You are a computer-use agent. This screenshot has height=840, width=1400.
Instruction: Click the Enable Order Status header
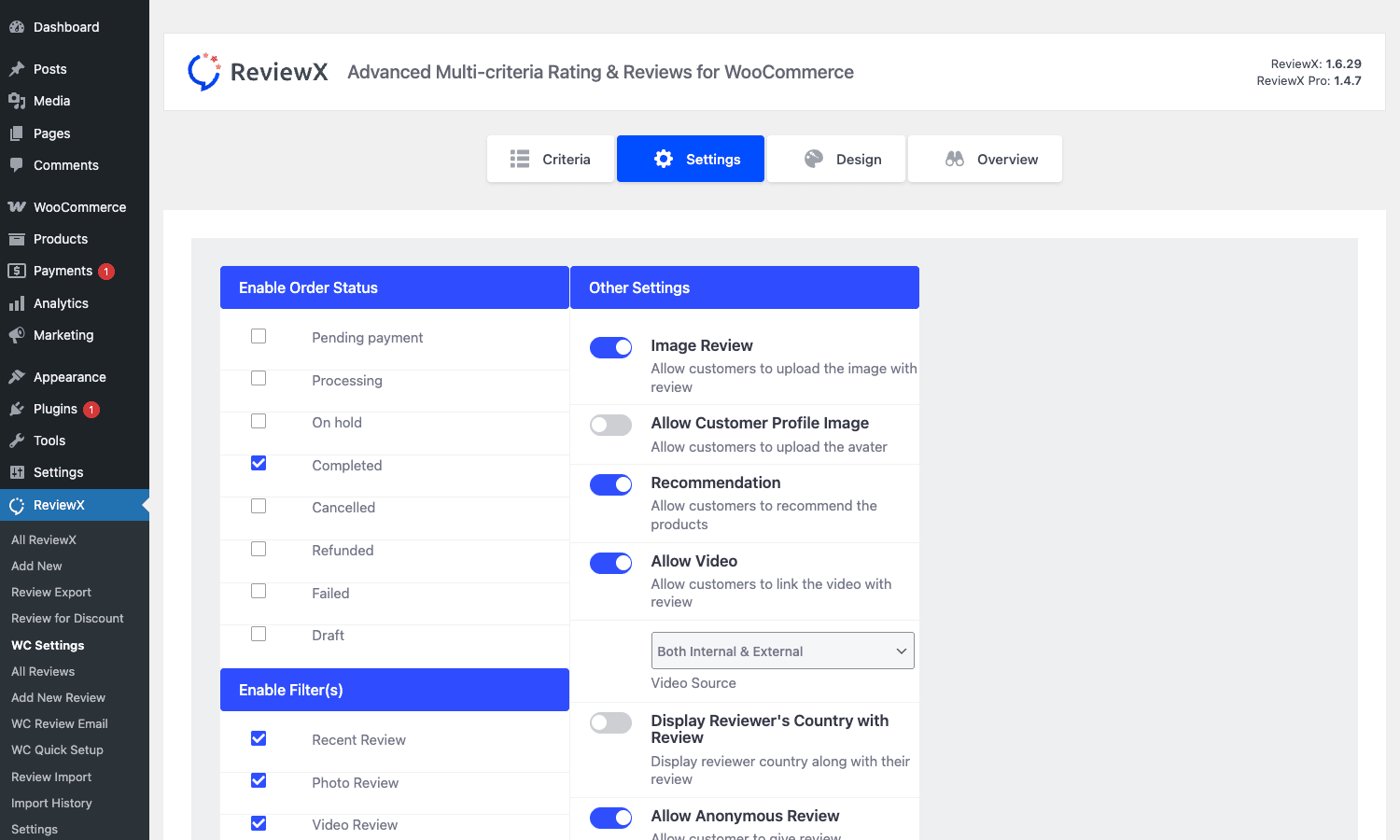coord(395,287)
